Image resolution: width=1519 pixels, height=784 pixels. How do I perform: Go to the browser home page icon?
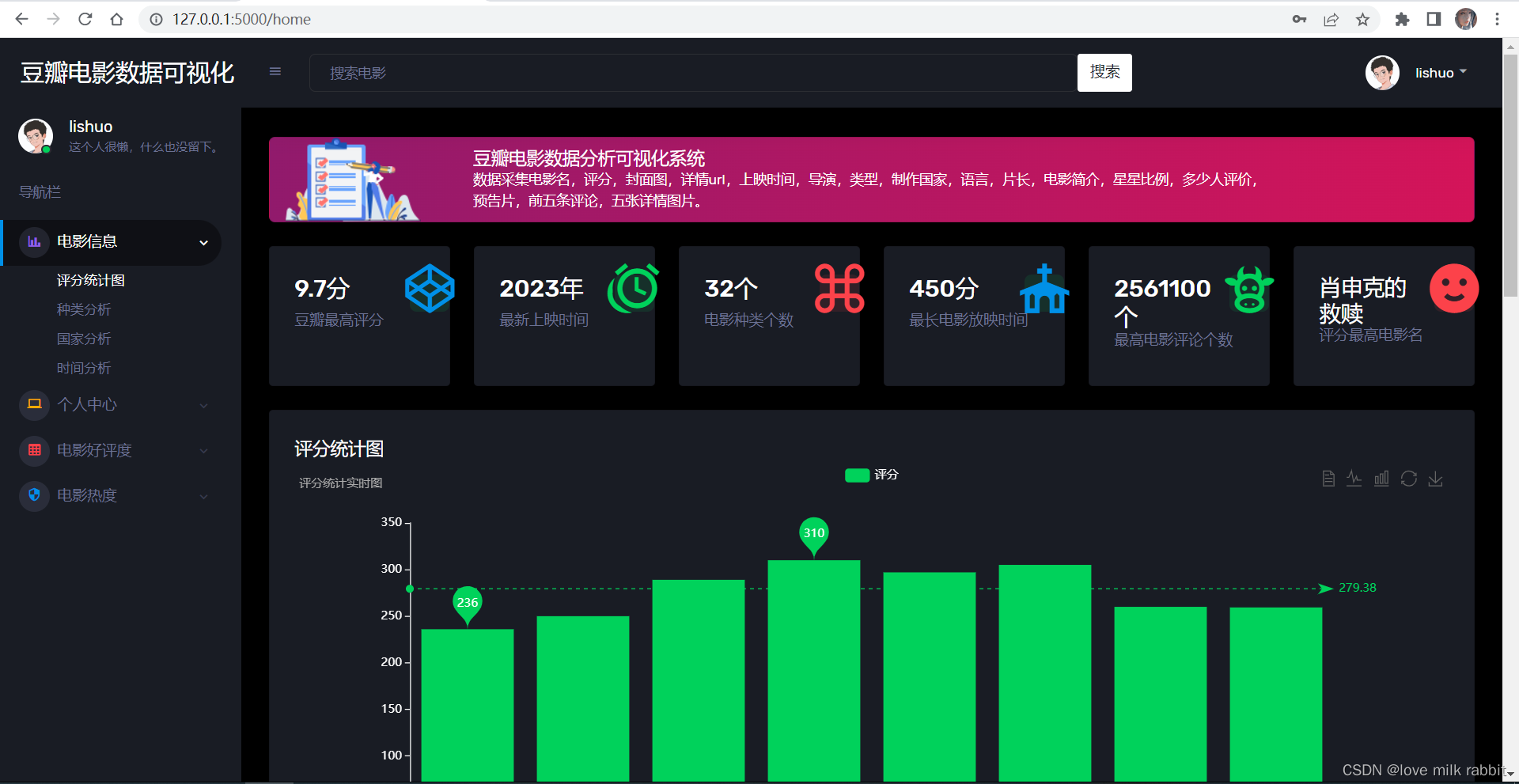click(117, 19)
